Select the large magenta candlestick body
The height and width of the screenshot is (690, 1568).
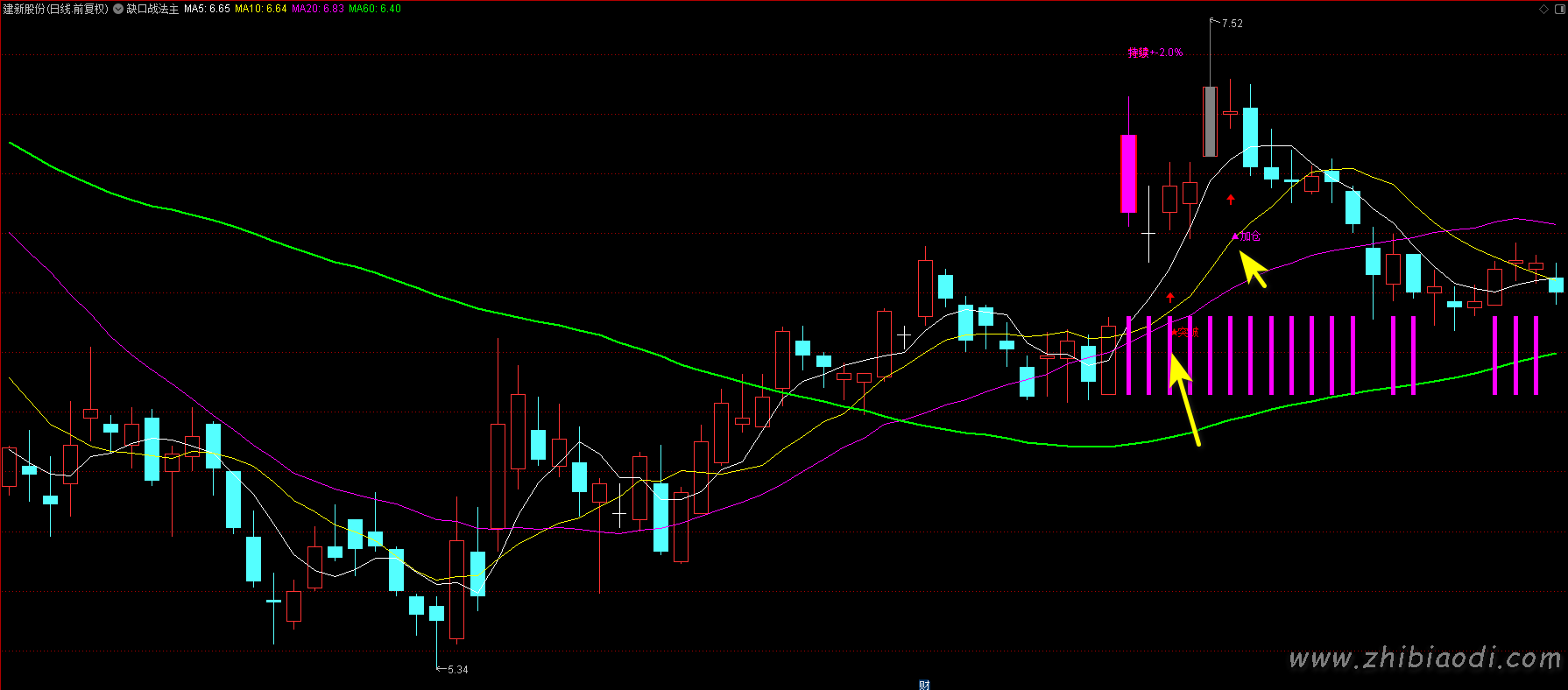(1129, 173)
